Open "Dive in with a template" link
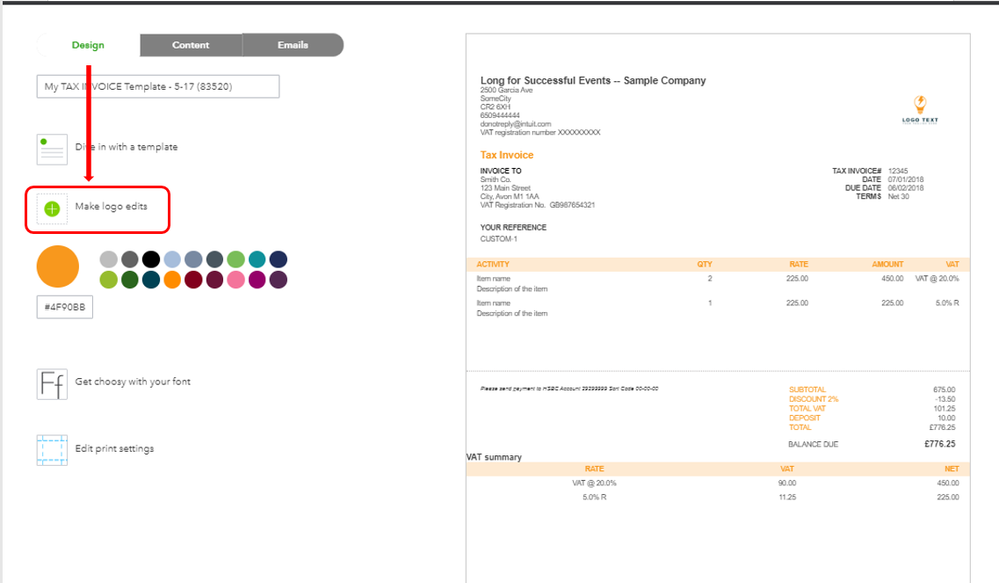The image size is (999, 583). 127,147
